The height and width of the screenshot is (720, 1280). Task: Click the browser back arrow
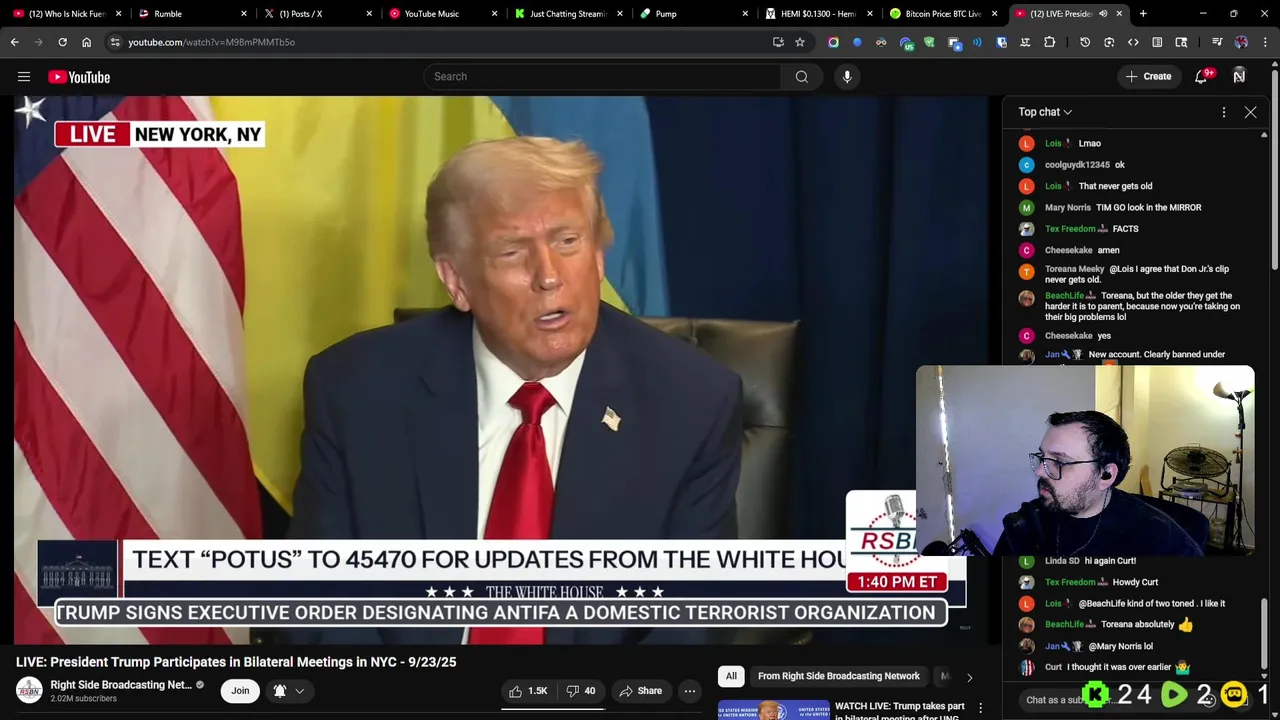point(15,42)
